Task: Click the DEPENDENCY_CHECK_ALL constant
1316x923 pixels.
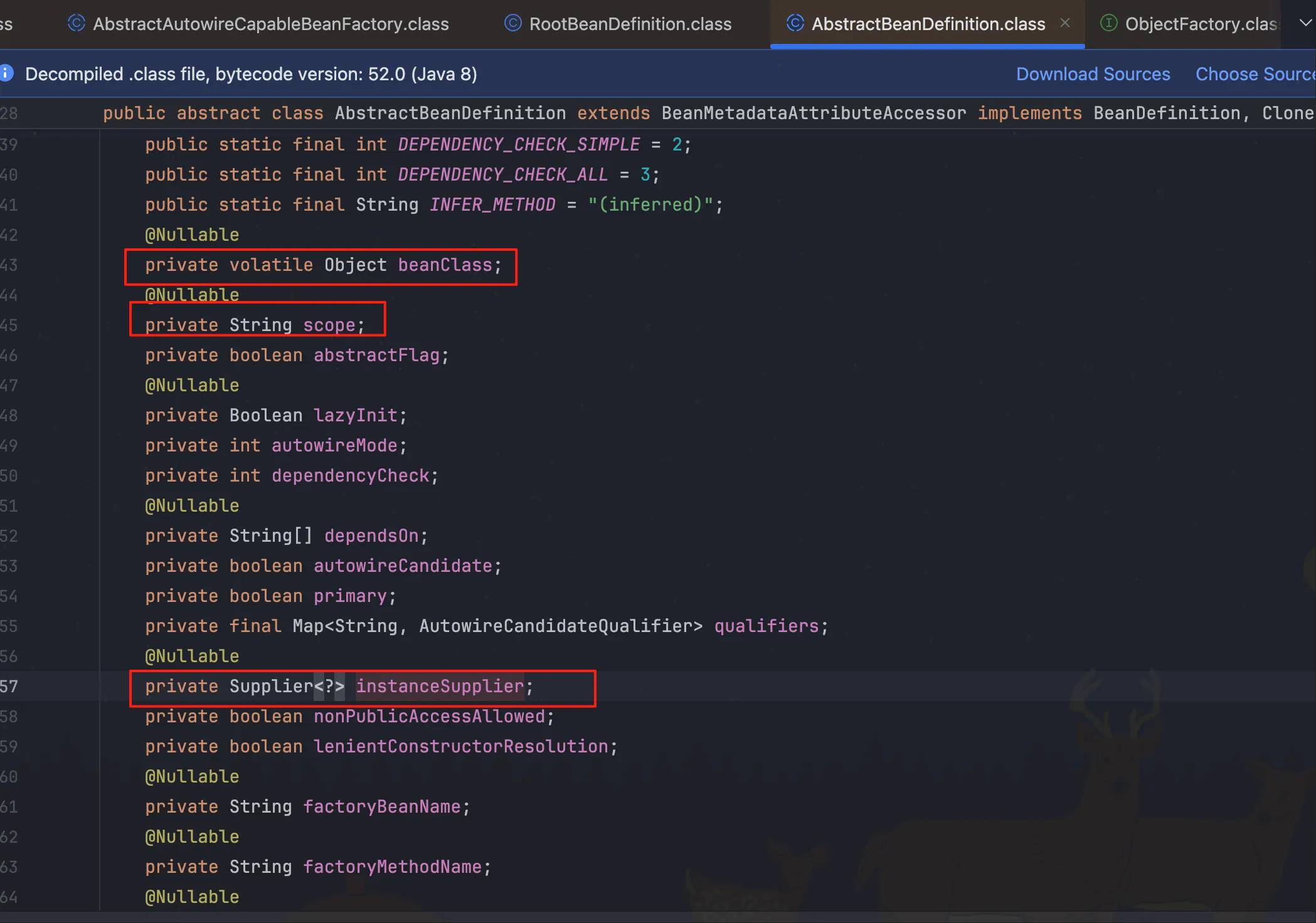Action: pos(502,174)
